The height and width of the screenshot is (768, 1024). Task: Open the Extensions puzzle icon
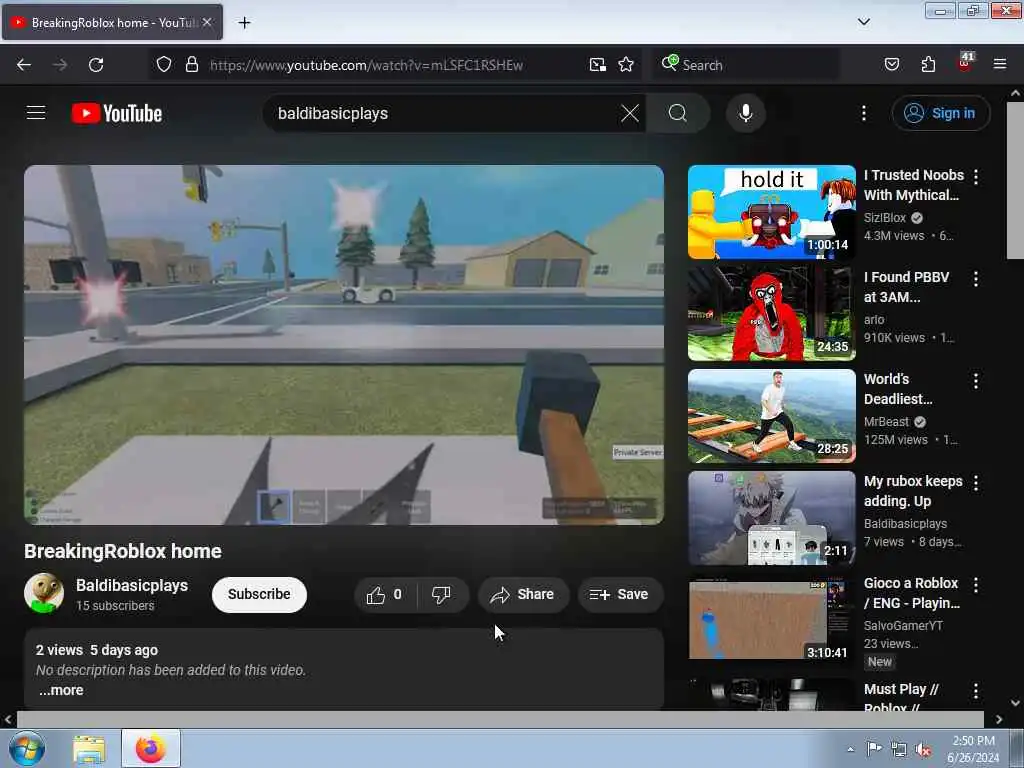(x=928, y=65)
